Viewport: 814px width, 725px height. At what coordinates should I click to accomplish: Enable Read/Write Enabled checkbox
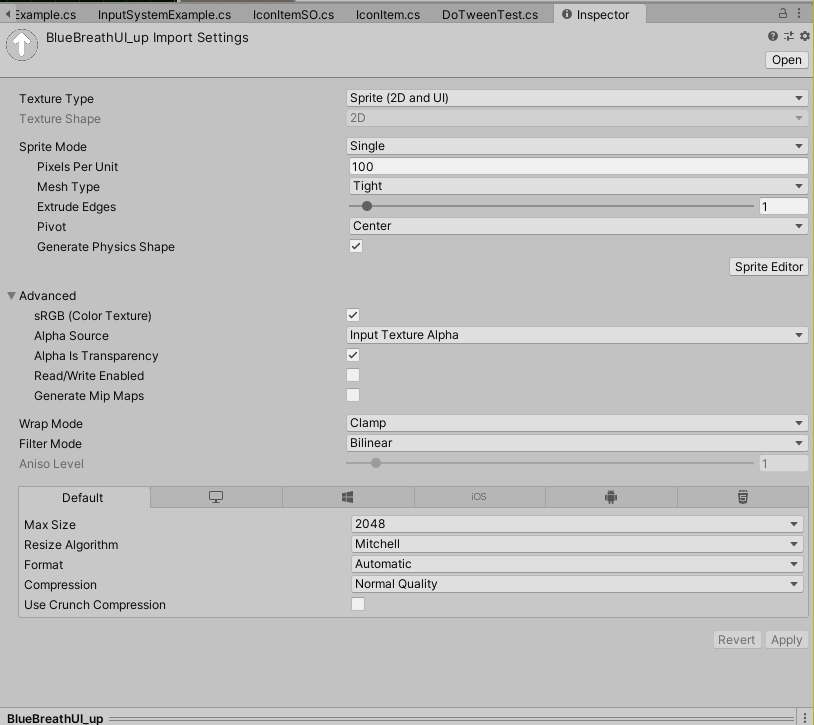coord(353,375)
